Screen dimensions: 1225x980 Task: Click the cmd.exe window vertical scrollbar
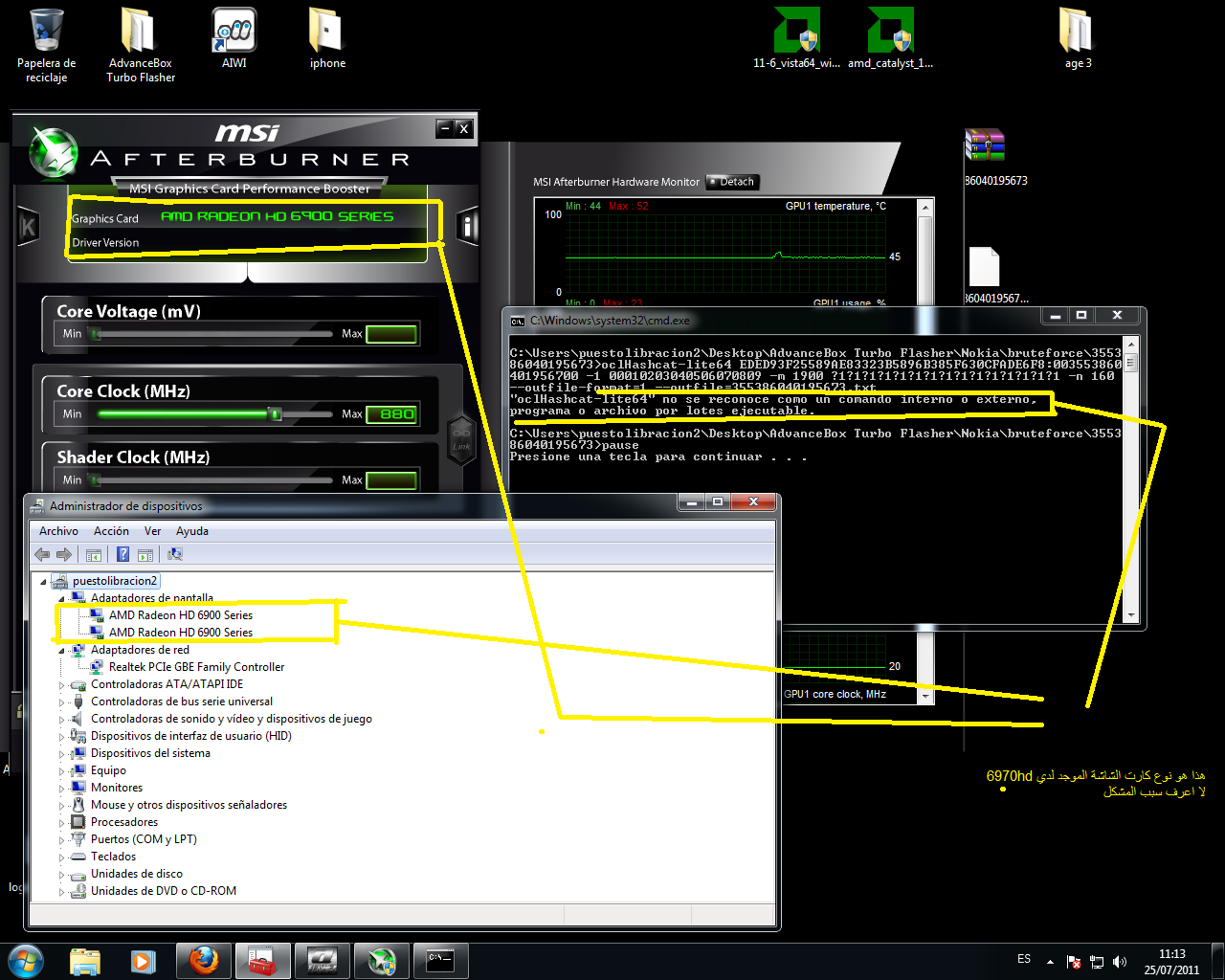tap(1131, 479)
